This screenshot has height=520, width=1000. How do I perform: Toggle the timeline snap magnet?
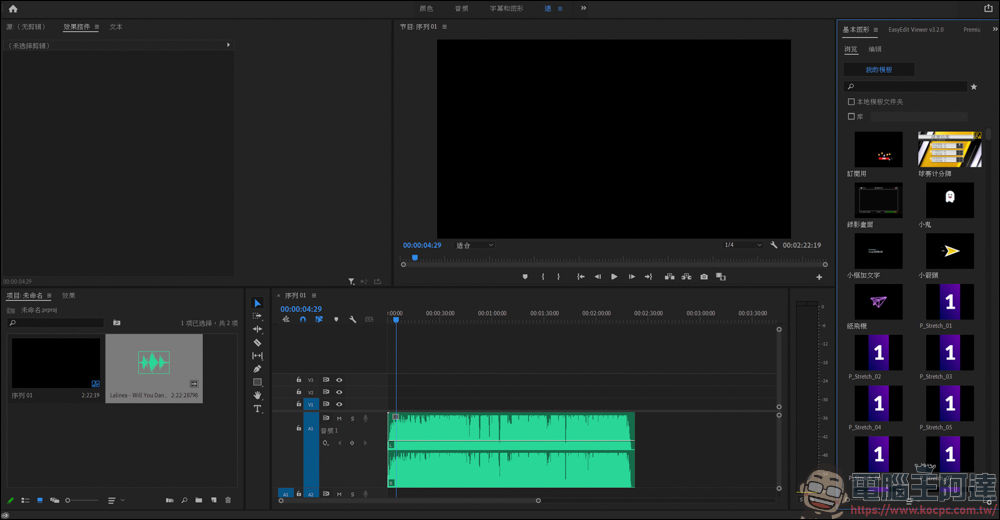302,320
